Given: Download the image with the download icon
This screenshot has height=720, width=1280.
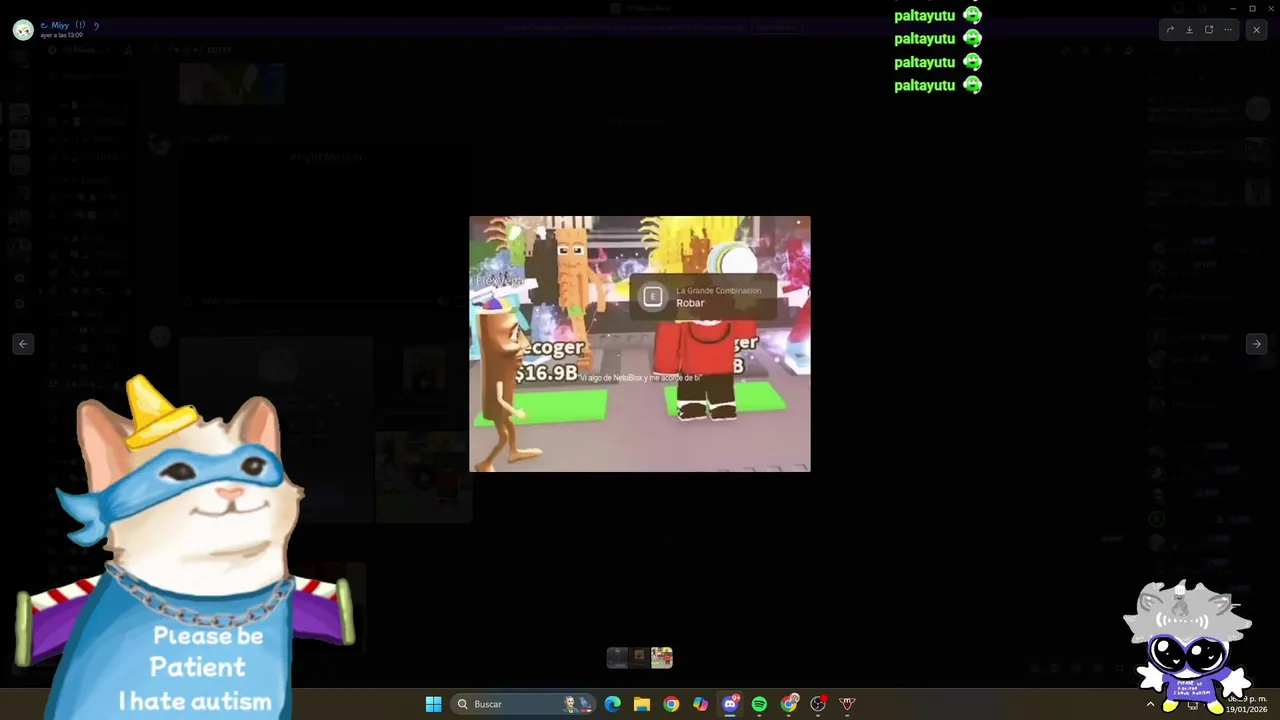Looking at the screenshot, I should point(1189,30).
